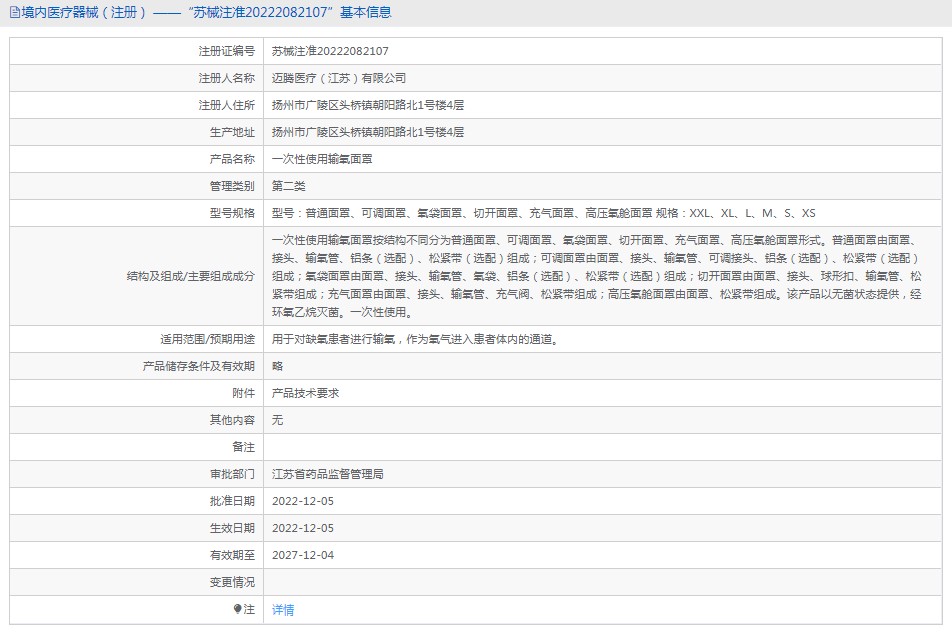The width and height of the screenshot is (952, 632).
Task: Click the 有效期至 label cell
Action: click(137, 555)
